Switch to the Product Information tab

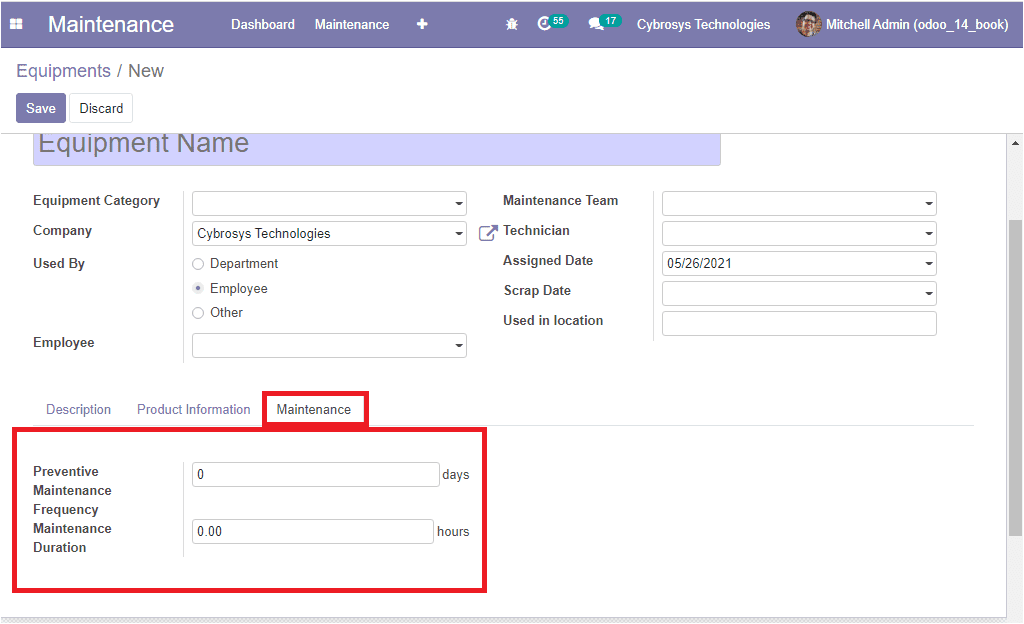[193, 410]
